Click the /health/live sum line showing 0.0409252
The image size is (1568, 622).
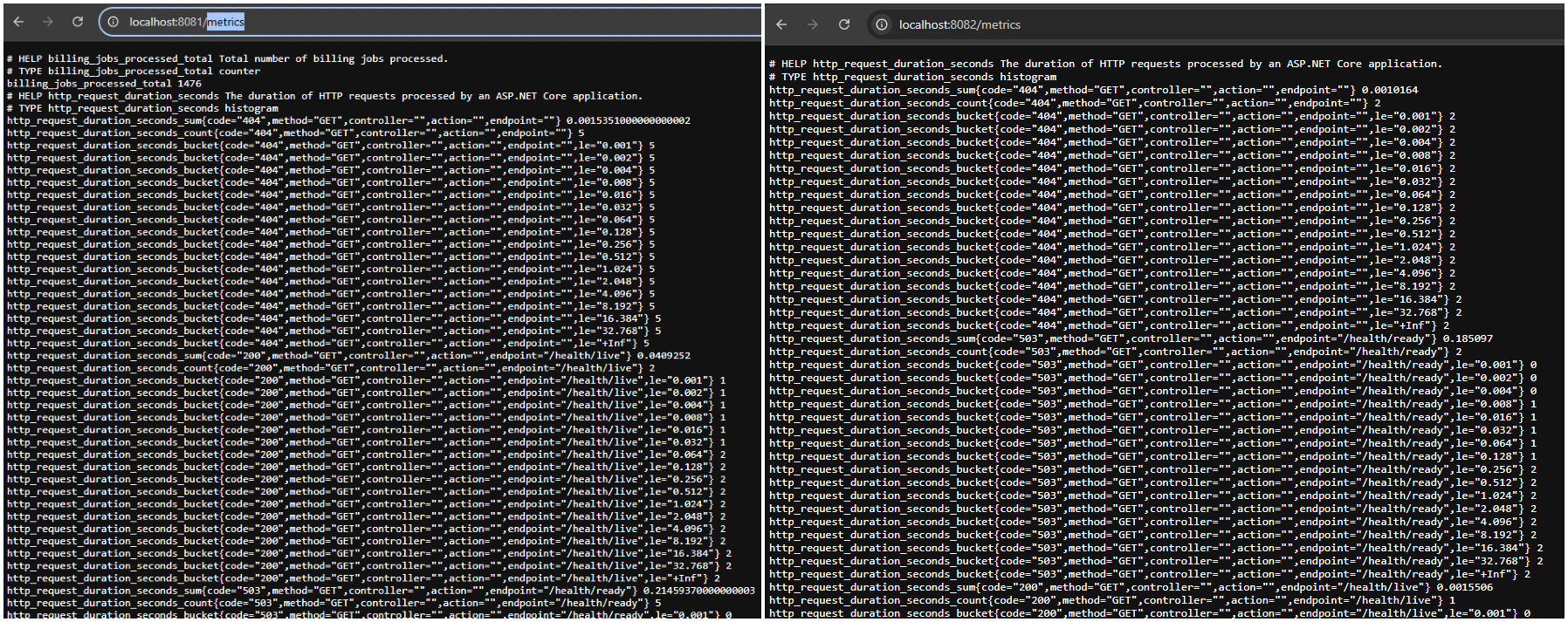click(x=348, y=355)
